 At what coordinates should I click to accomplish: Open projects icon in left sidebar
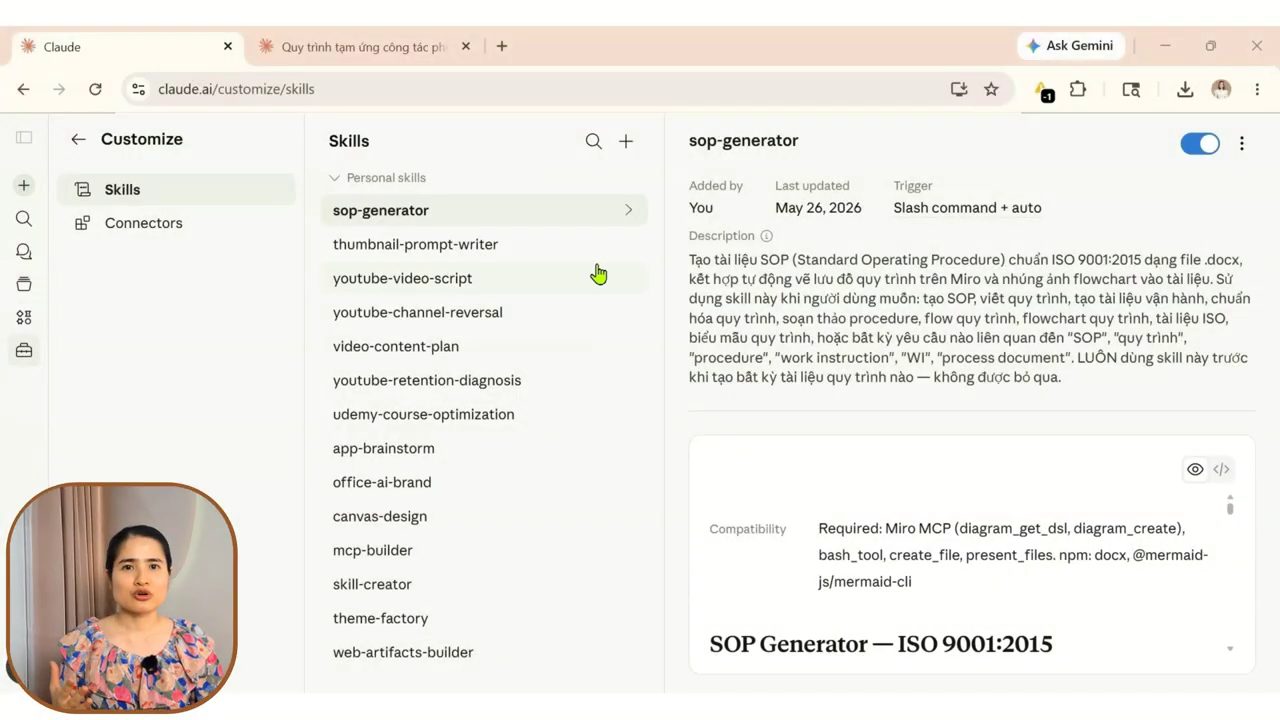tap(24, 284)
